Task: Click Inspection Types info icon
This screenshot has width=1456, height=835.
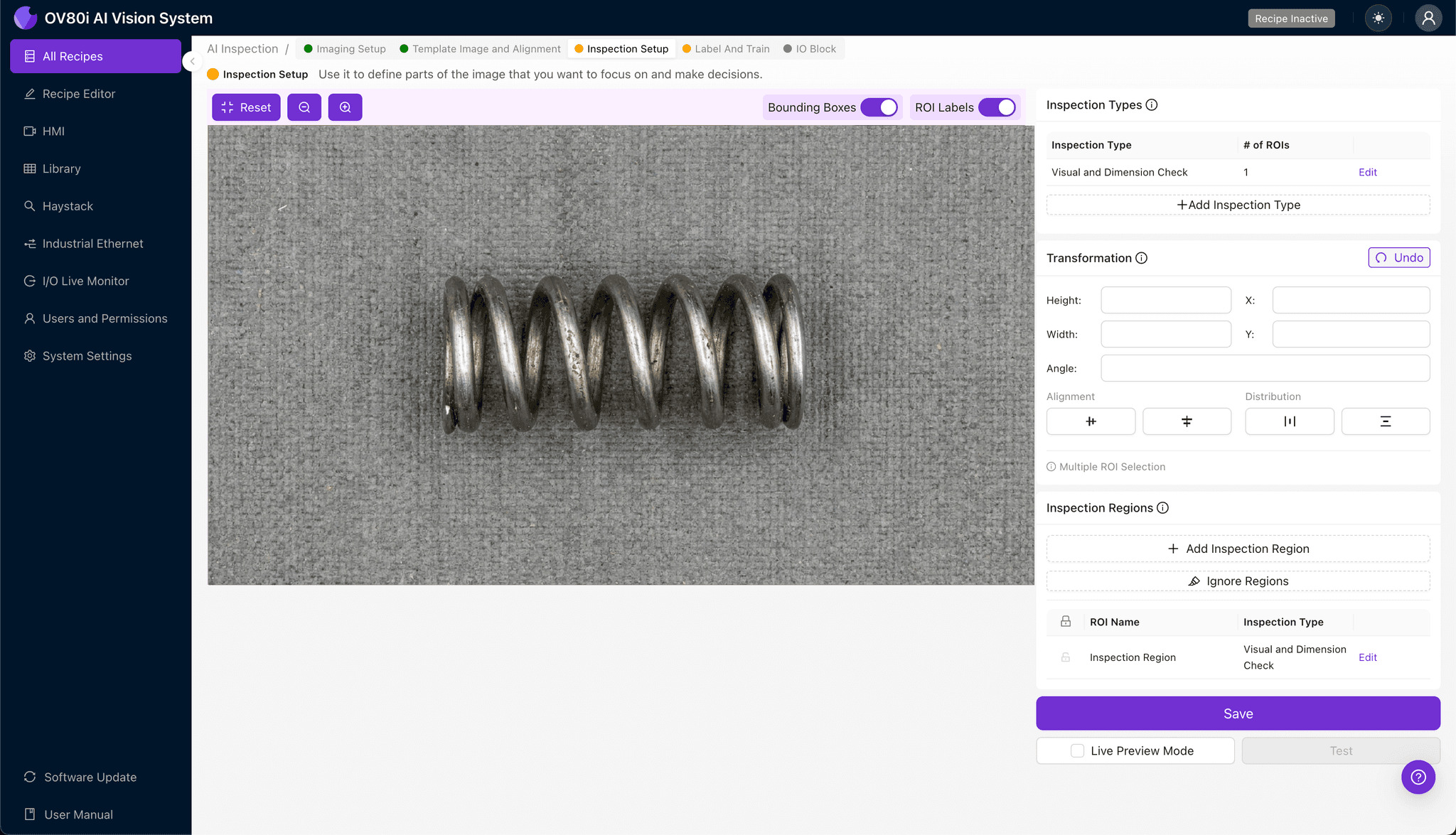Action: pyautogui.click(x=1152, y=105)
